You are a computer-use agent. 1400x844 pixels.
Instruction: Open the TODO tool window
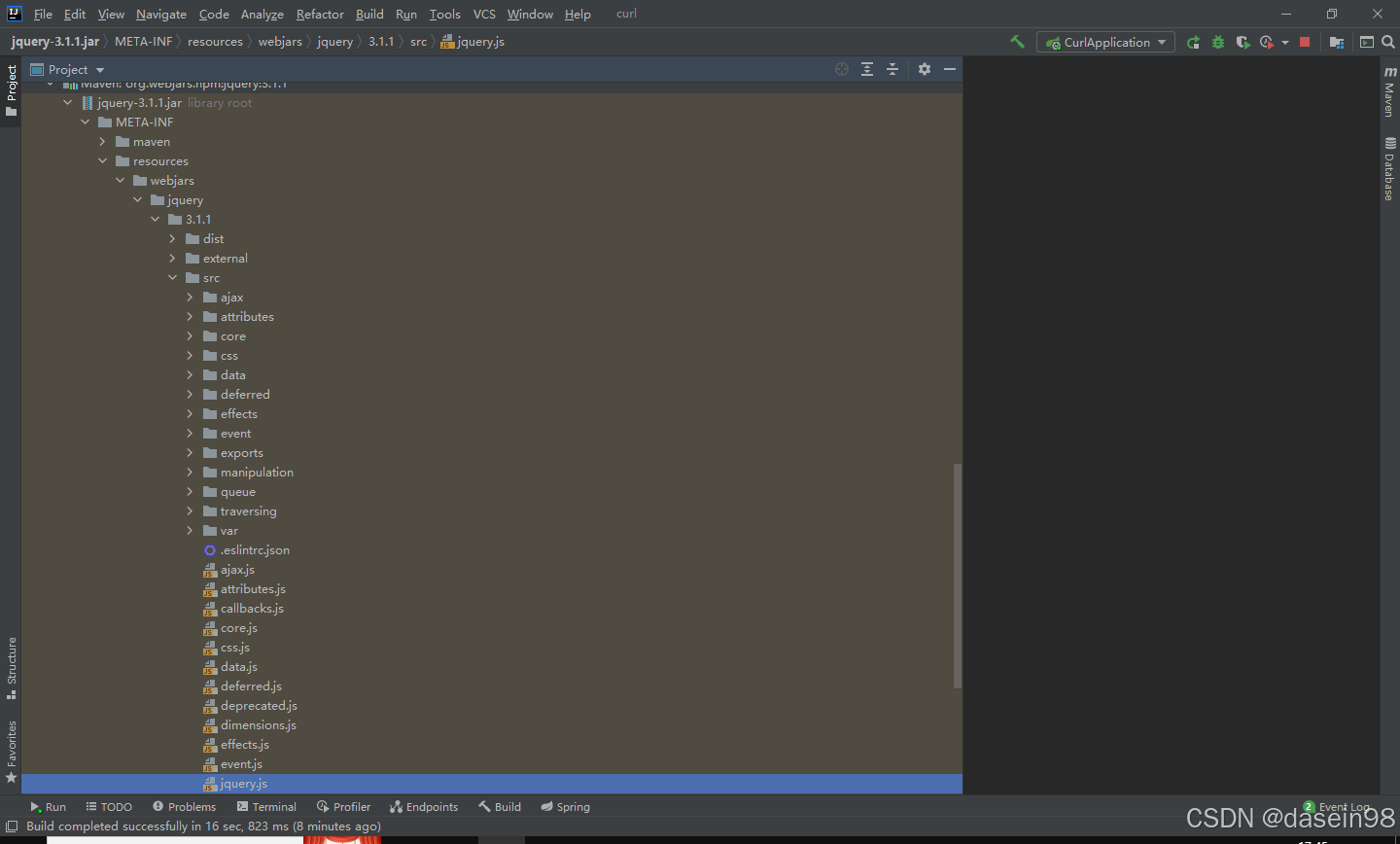point(109,806)
